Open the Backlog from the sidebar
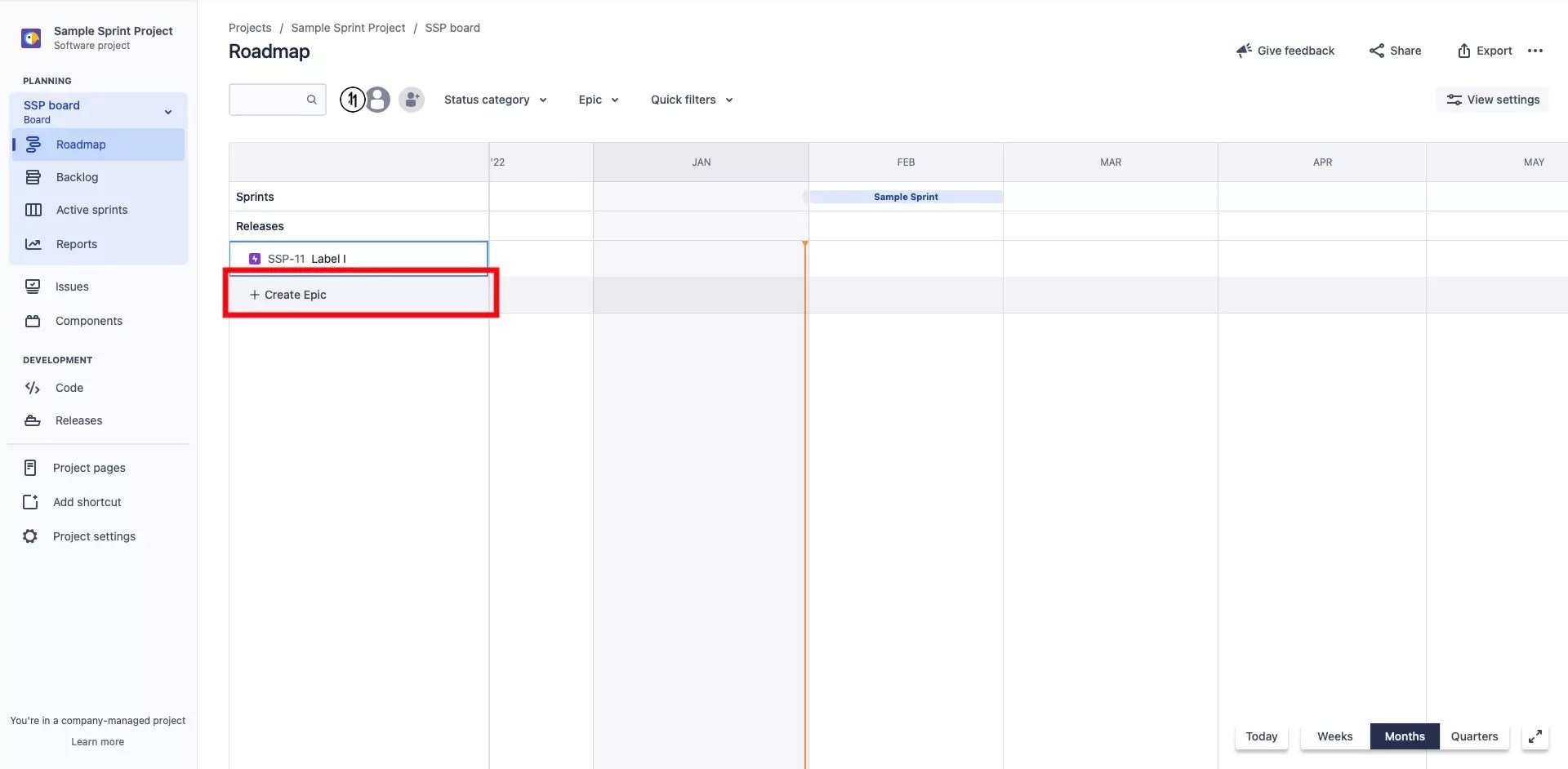 tap(78, 176)
